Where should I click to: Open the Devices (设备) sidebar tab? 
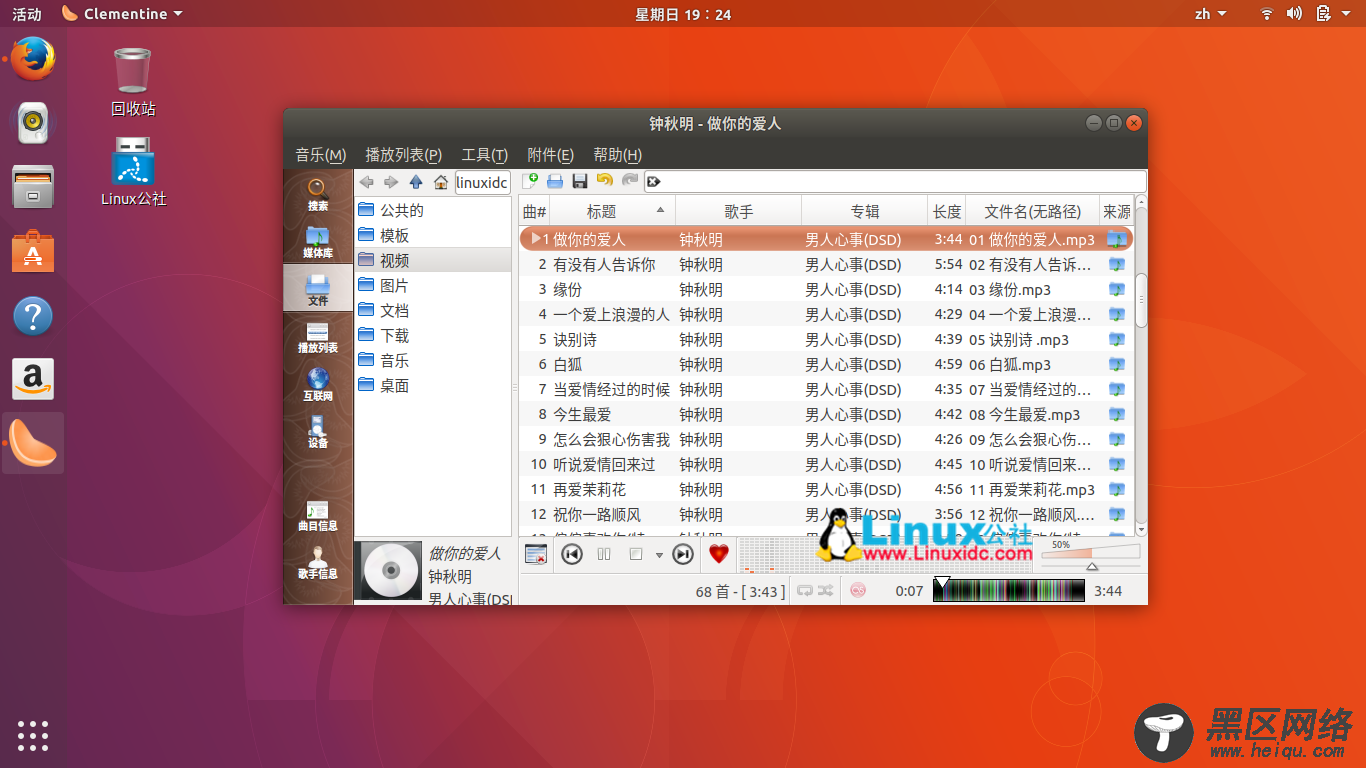317,432
